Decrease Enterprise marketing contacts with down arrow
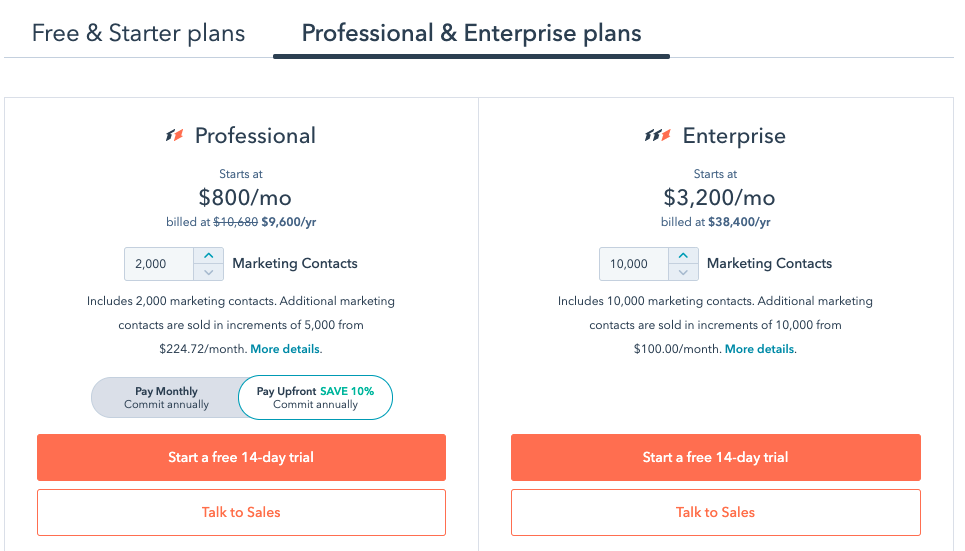Image resolution: width=965 pixels, height=551 pixels. tap(683, 272)
